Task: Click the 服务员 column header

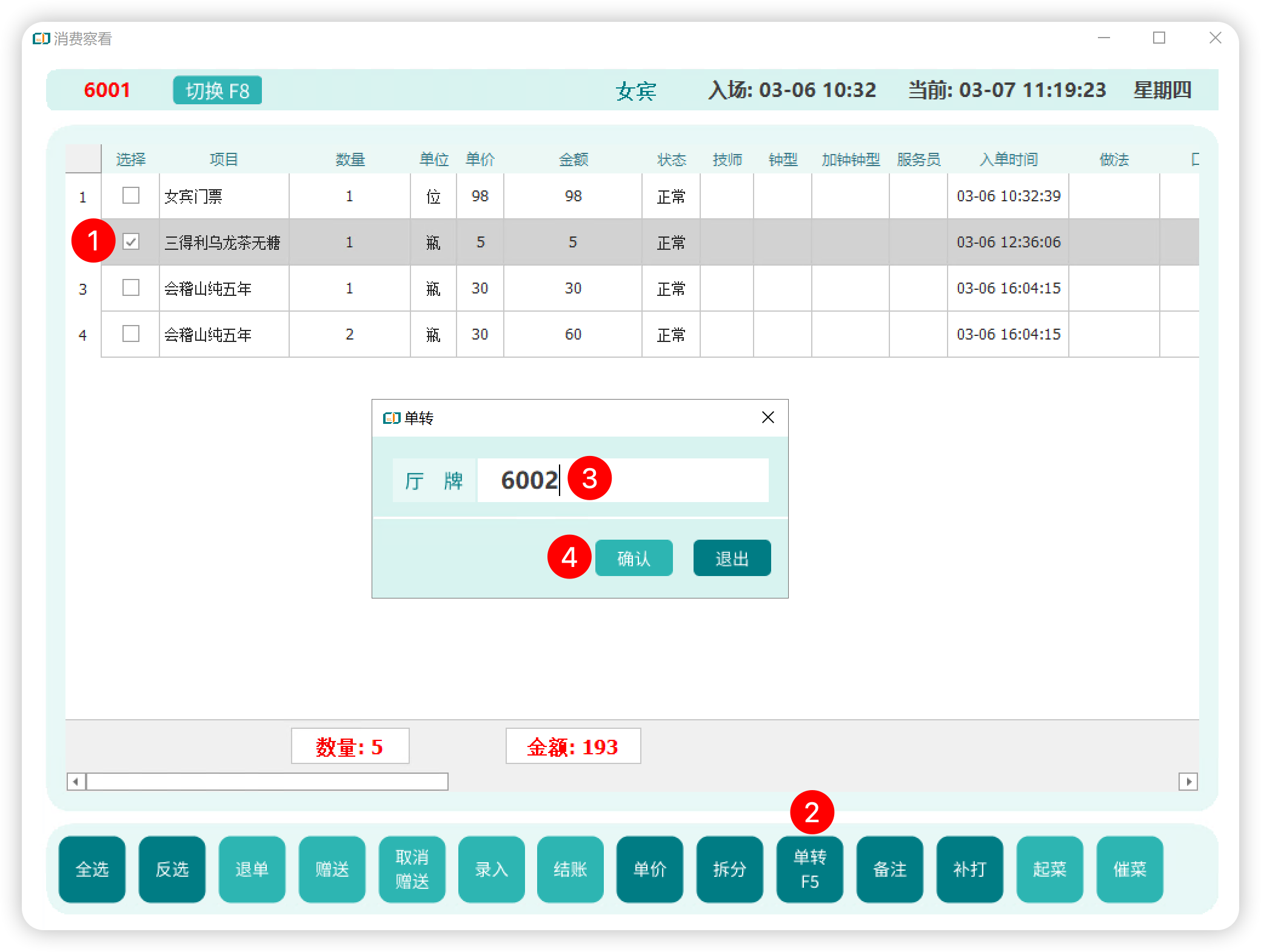Action: (x=918, y=159)
